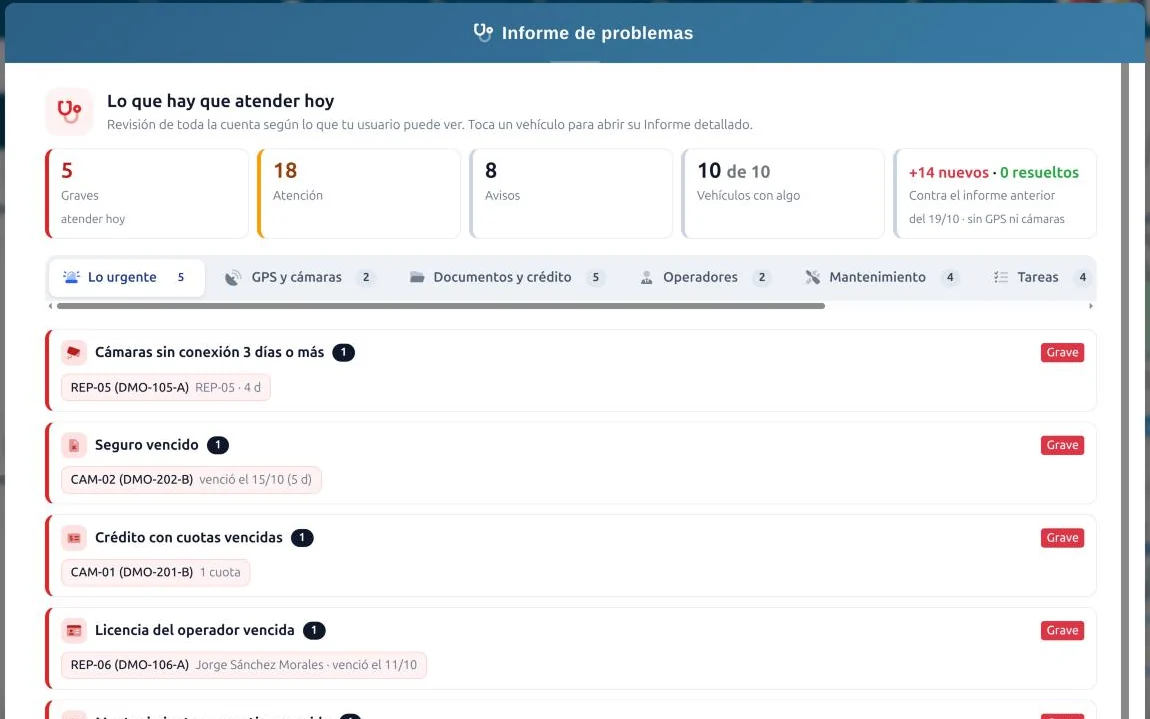Click the 18 Atención summary card

coord(359,194)
